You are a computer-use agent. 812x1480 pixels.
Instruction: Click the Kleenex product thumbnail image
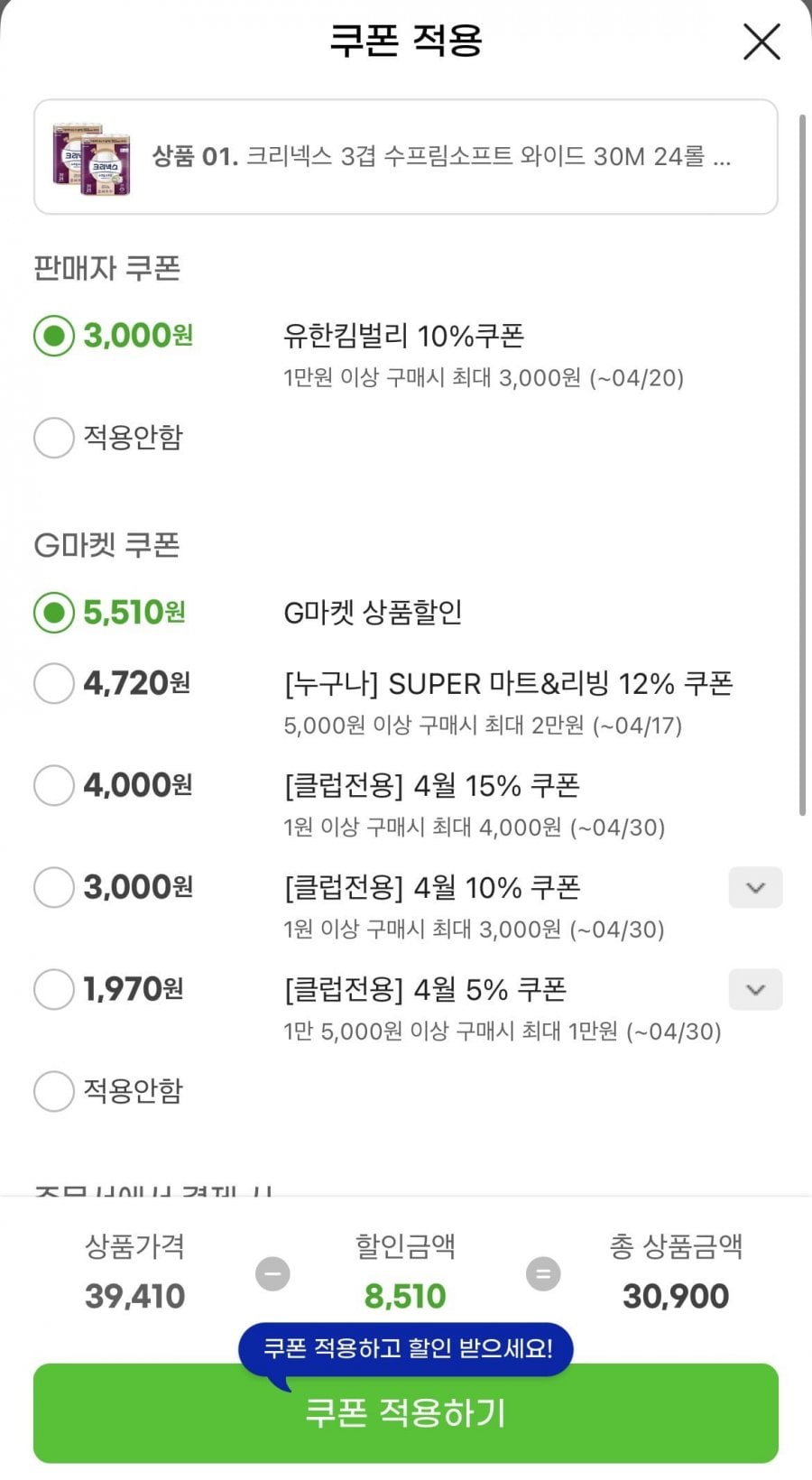[x=92, y=158]
